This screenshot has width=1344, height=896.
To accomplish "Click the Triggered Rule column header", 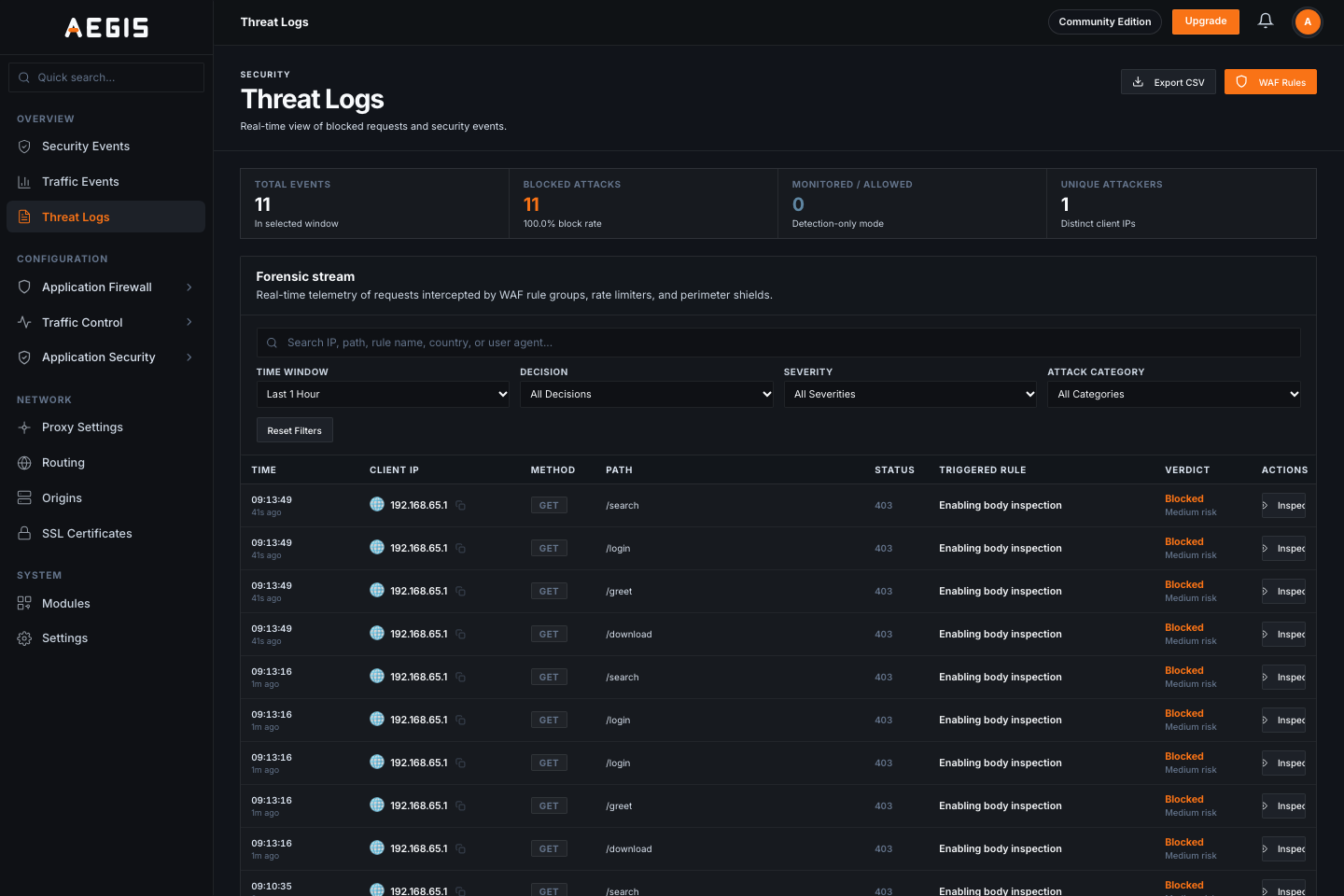I will coord(983,470).
